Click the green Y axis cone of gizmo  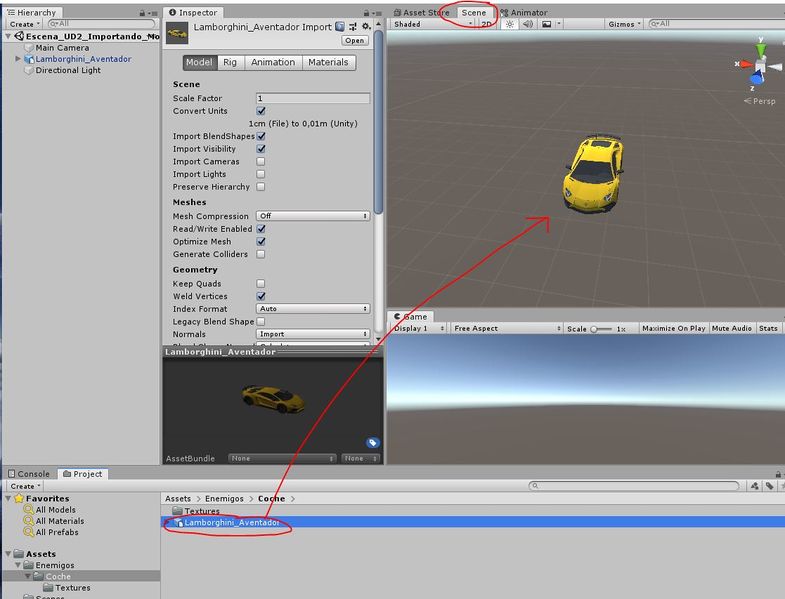761,50
